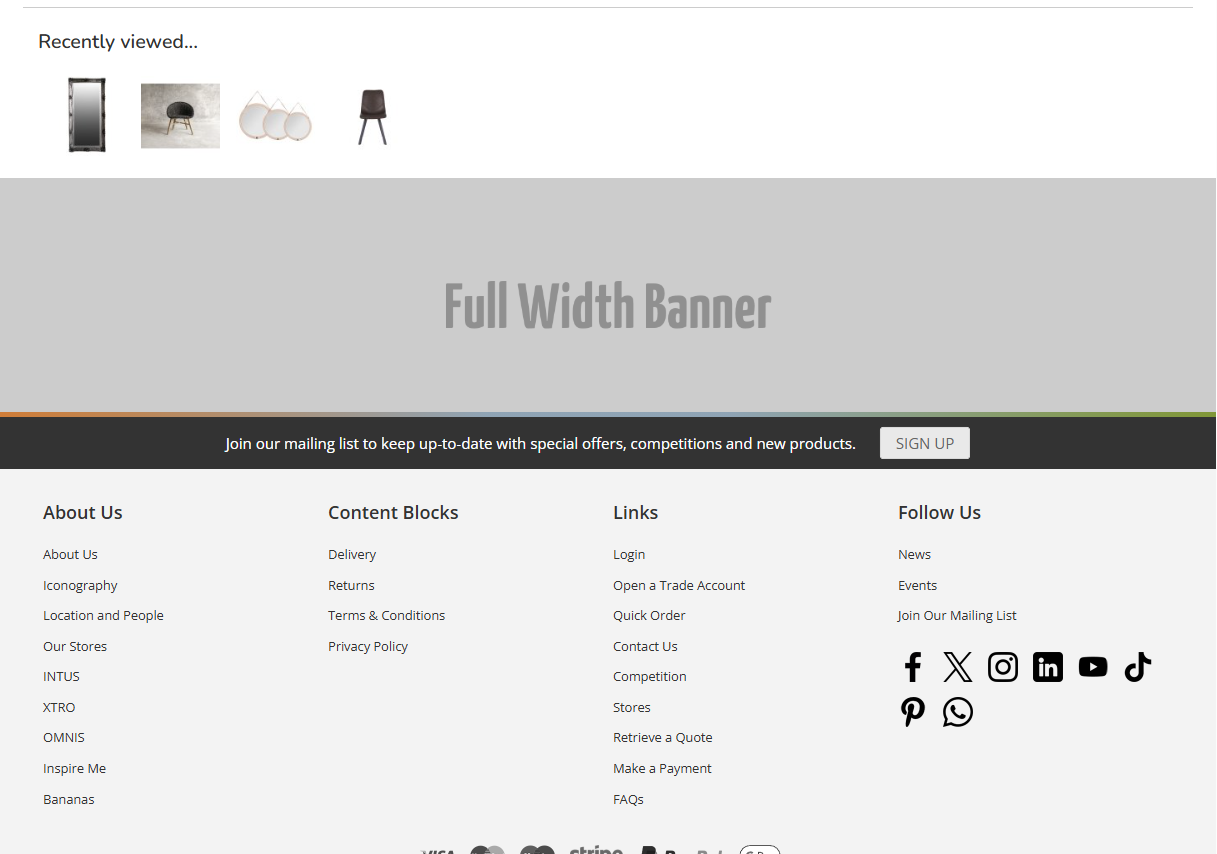Open the Facebook social icon
The width and height of the screenshot is (1217, 854).
[x=912, y=667]
